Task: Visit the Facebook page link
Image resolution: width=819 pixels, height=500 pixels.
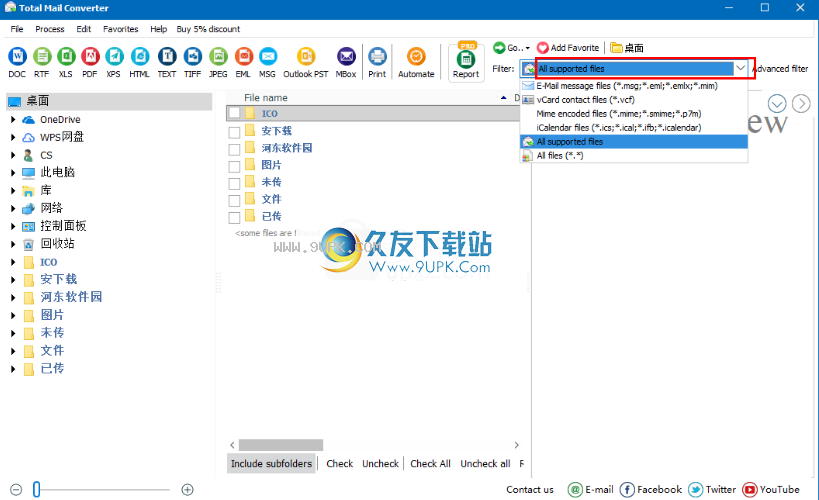Action: (651, 490)
